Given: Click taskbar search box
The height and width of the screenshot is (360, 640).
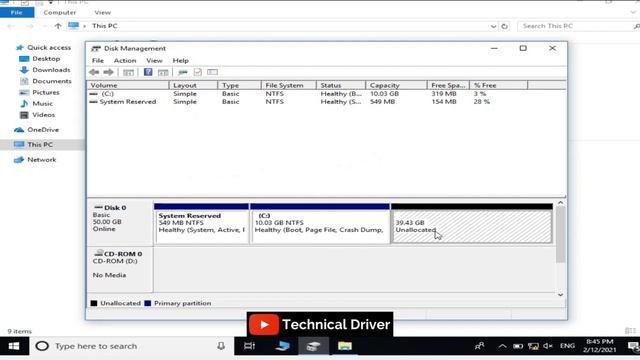Looking at the screenshot, I should (131, 346).
